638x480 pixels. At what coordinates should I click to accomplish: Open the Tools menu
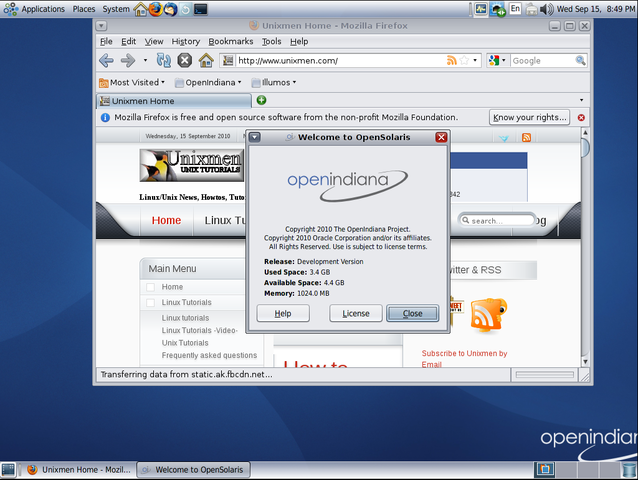[x=271, y=41]
